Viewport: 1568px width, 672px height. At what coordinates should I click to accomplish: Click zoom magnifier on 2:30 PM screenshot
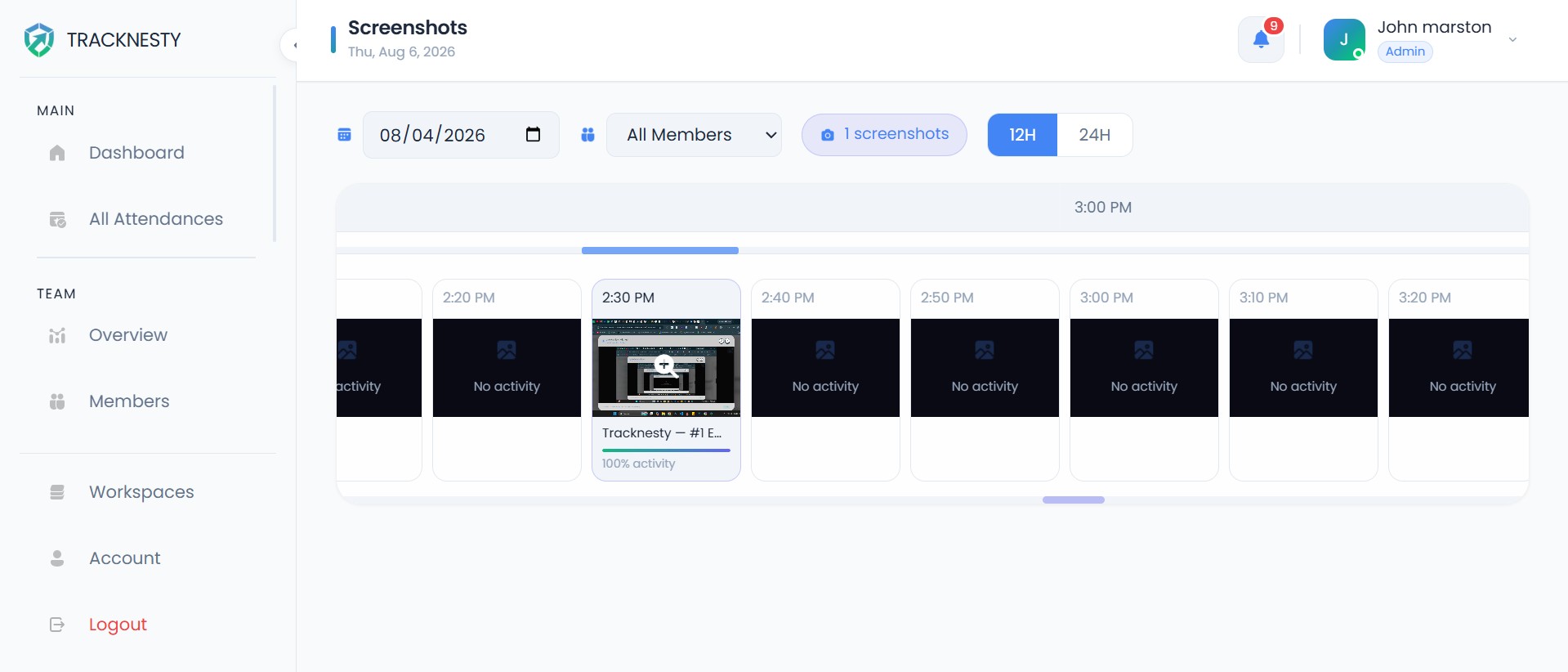pyautogui.click(x=666, y=366)
